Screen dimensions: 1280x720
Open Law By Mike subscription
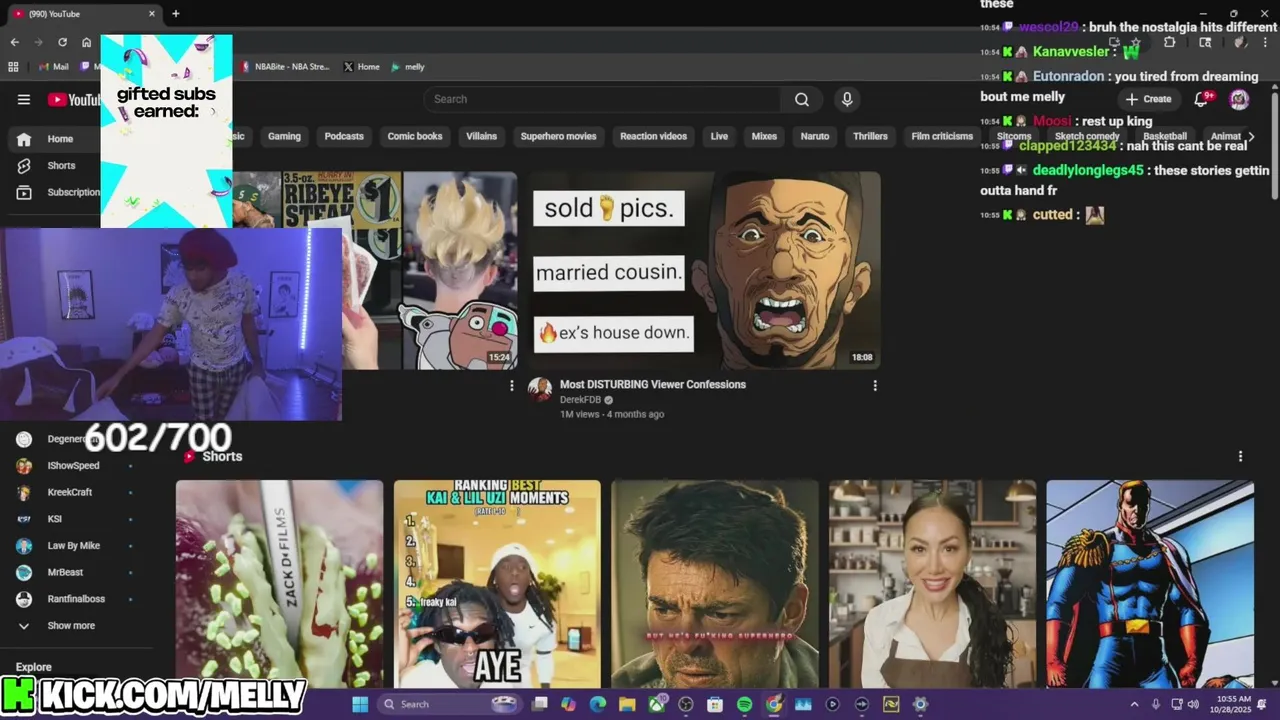(x=73, y=545)
